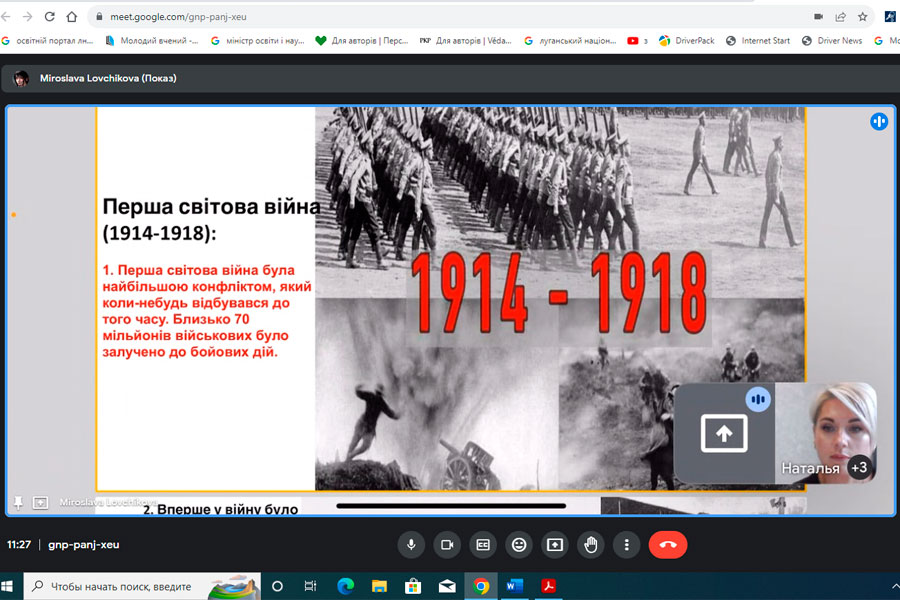The image size is (900, 600).
Task: Unpin the presentation using the pin icon
Action: point(17,502)
